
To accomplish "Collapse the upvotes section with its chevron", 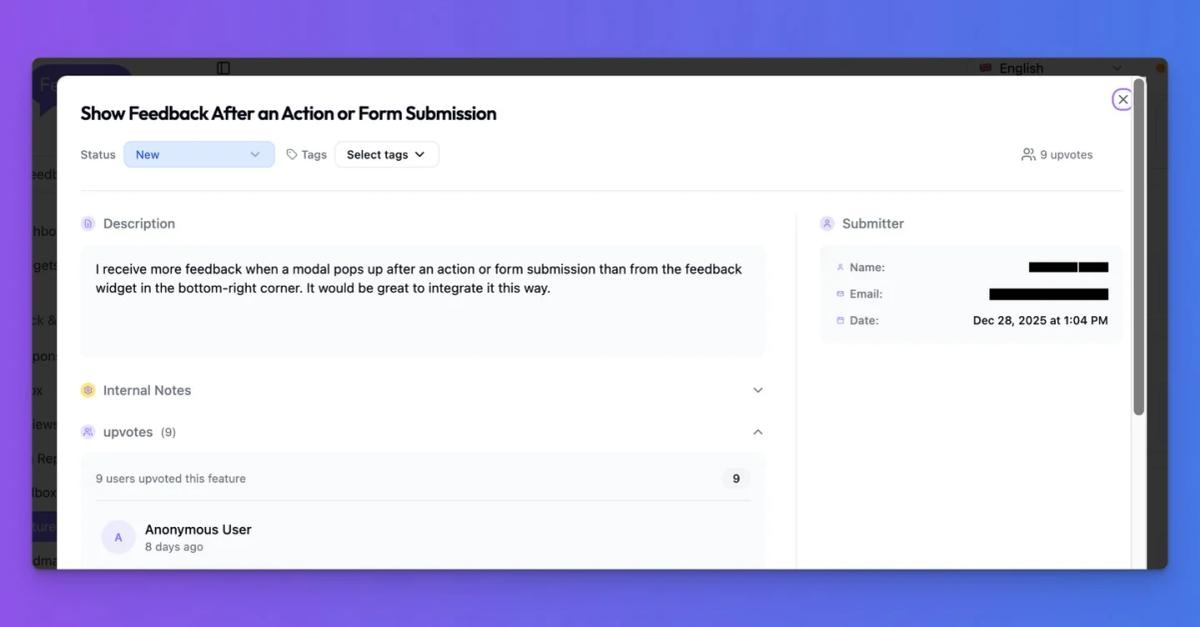I will [757, 431].
